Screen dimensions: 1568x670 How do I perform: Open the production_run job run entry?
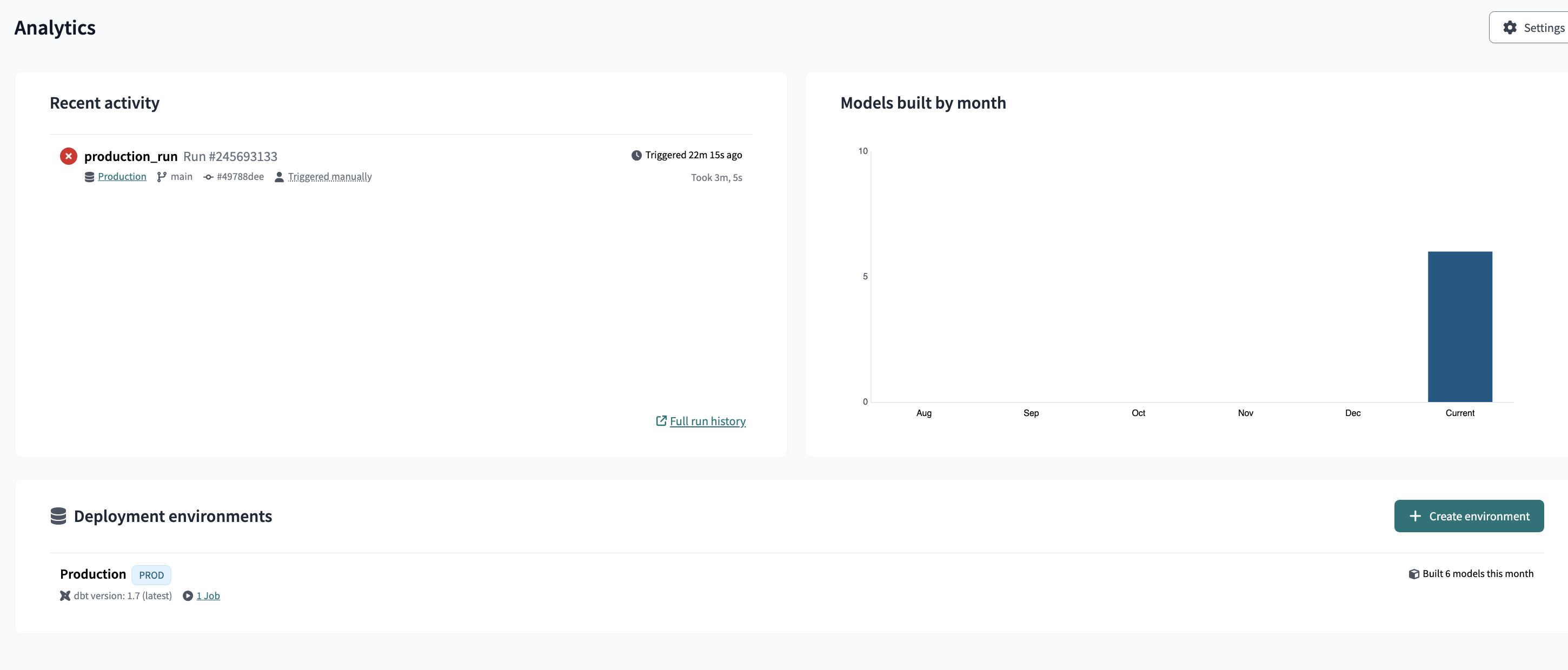[131, 156]
